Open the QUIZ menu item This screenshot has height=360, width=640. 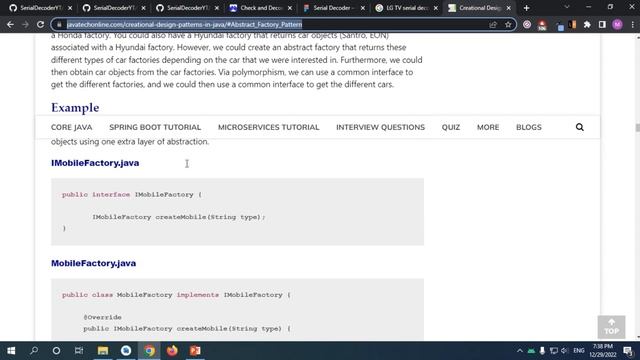451,127
